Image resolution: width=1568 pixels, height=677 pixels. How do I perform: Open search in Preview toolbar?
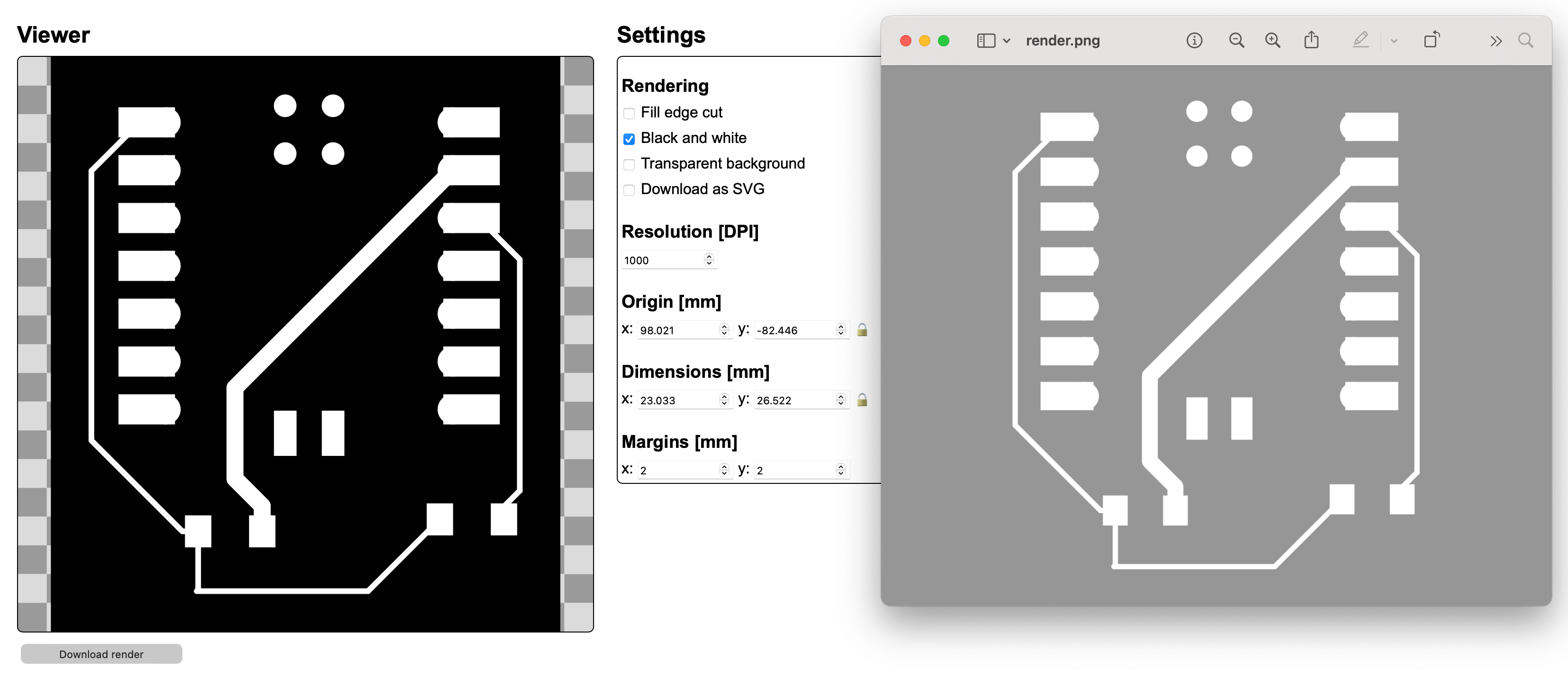pos(1525,41)
